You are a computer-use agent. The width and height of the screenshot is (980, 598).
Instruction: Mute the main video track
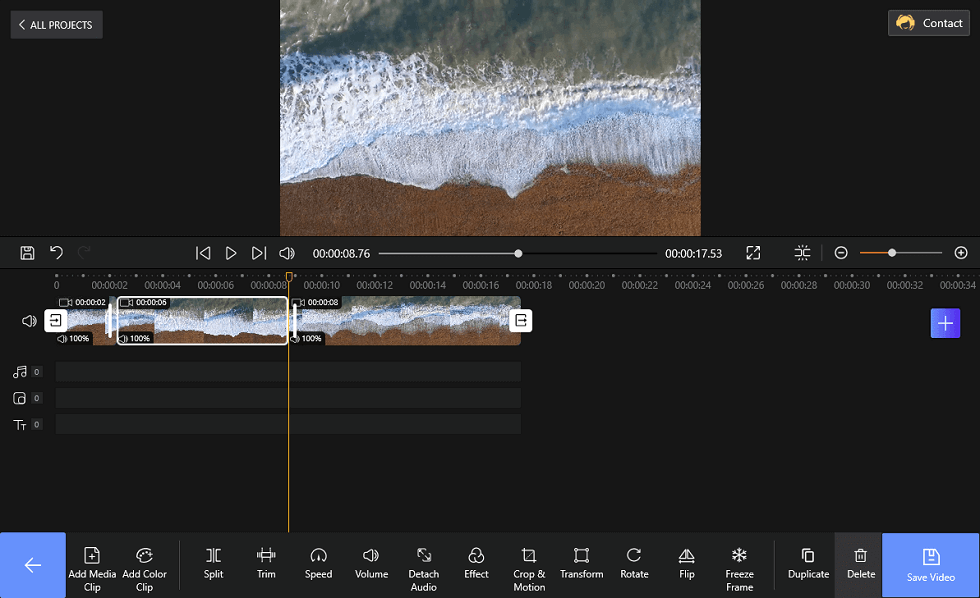29,321
